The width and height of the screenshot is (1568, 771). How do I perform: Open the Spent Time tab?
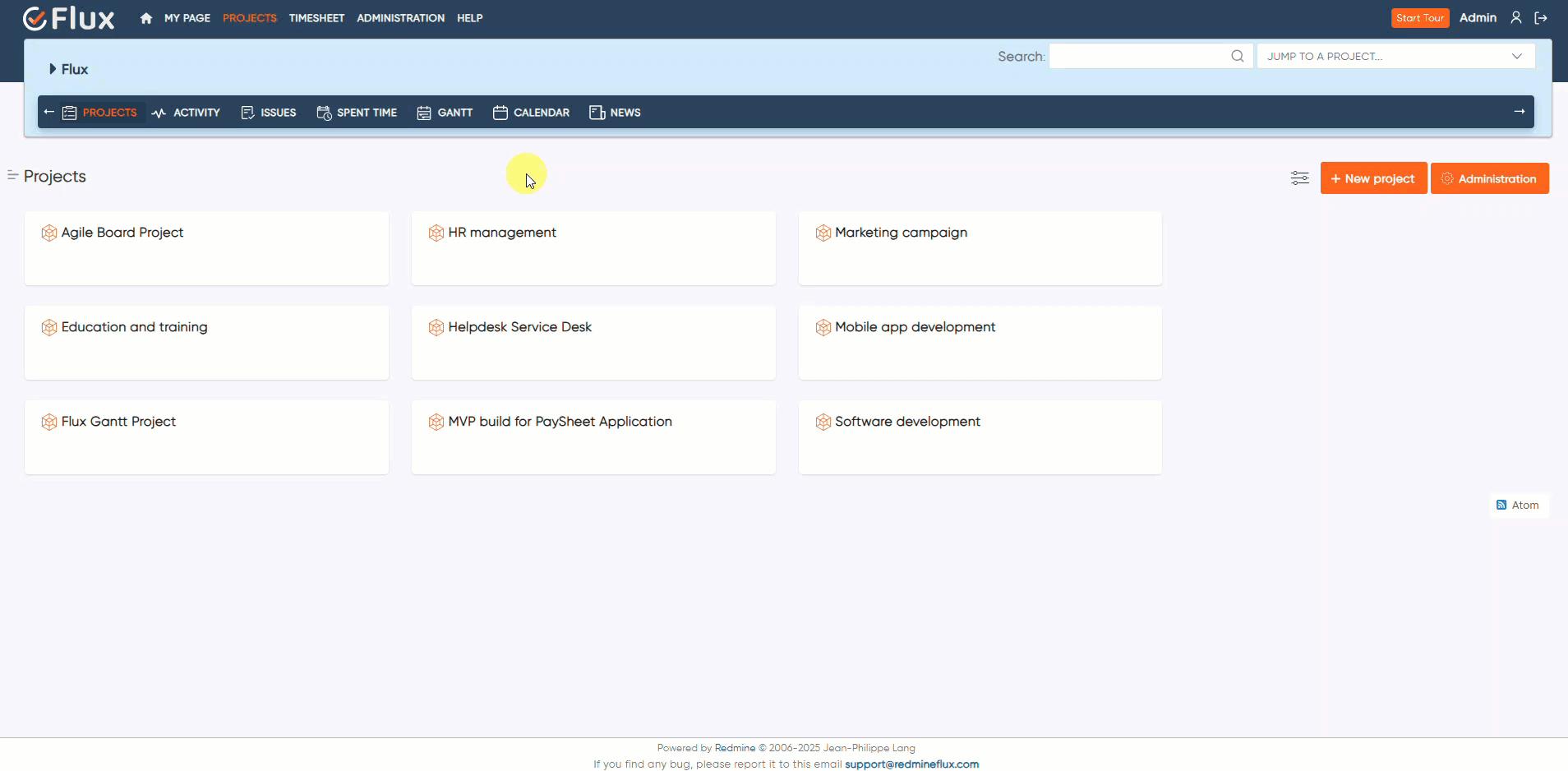point(357,113)
